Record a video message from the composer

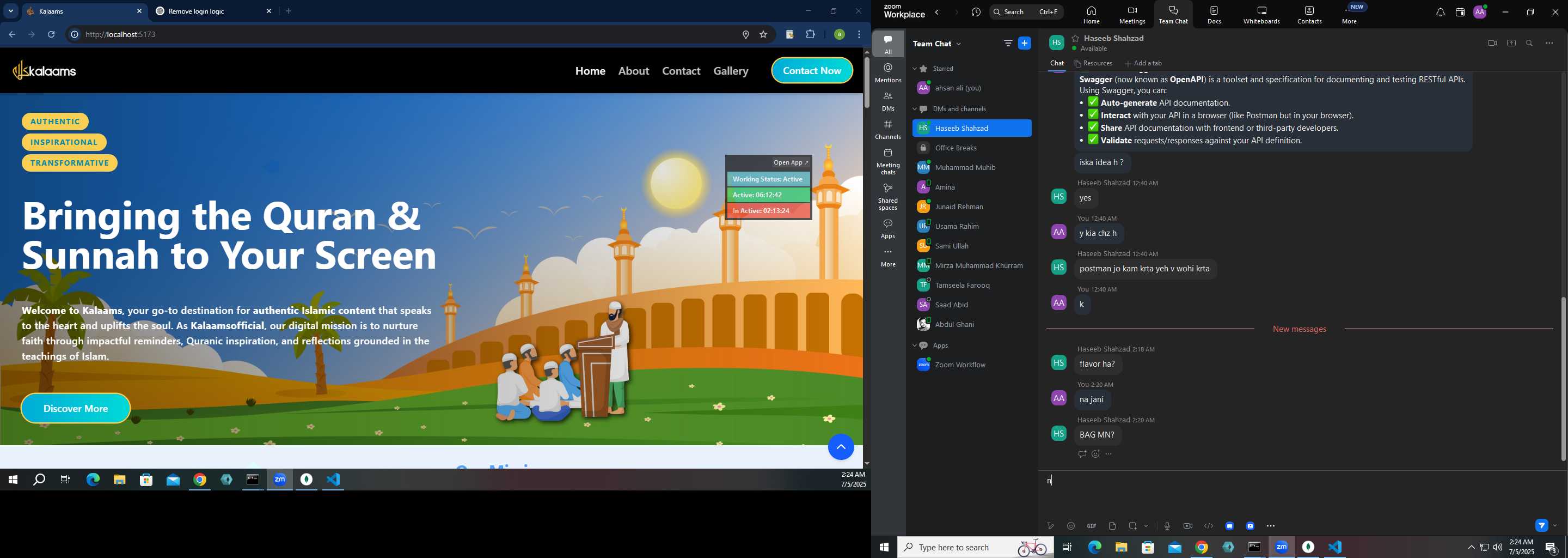tap(1187, 526)
